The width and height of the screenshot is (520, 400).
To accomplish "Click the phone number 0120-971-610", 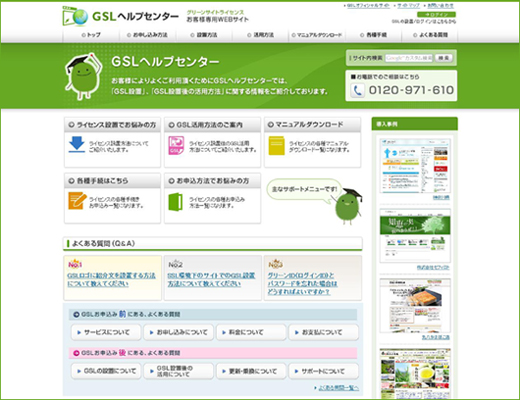I will (411, 90).
